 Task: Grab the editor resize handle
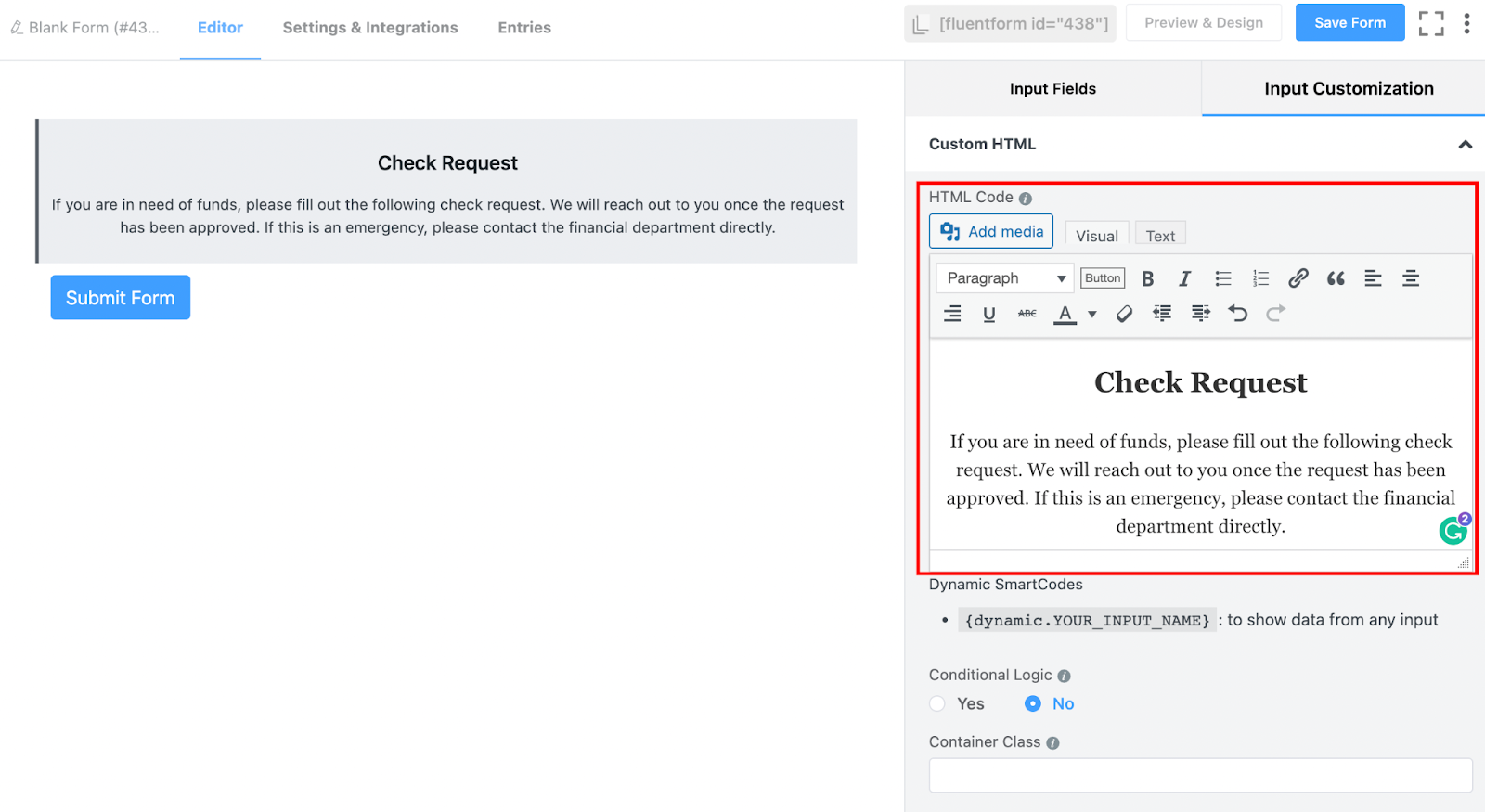(1464, 562)
